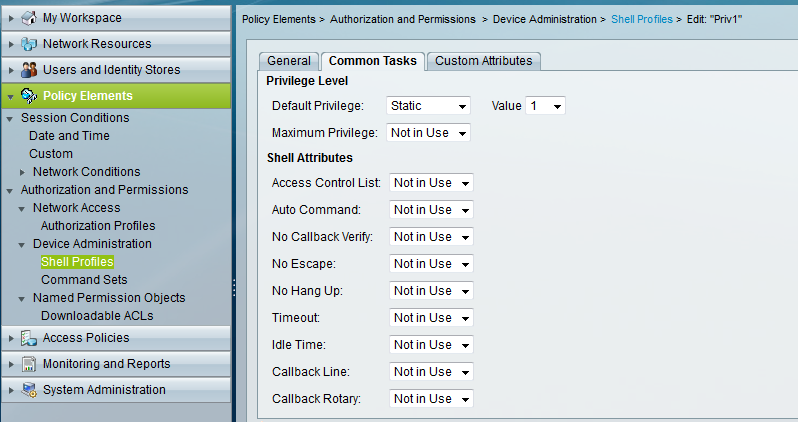Click the Network Resources icon
The width and height of the screenshot is (798, 422).
pos(29,44)
